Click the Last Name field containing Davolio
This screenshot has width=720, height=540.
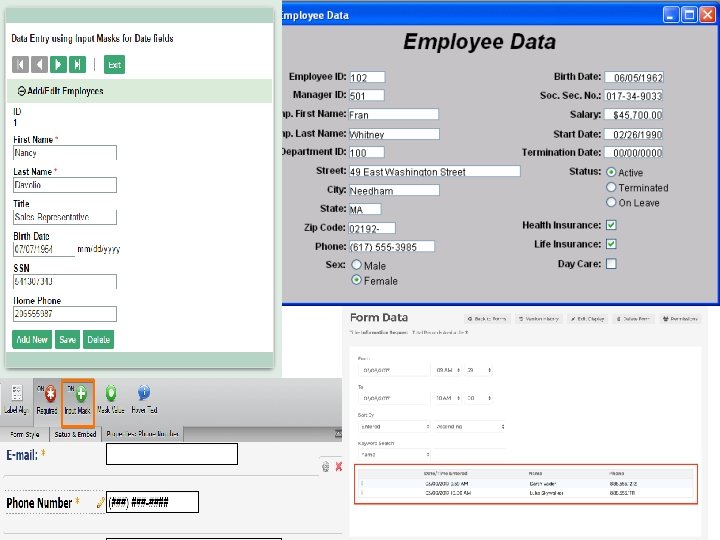65,185
